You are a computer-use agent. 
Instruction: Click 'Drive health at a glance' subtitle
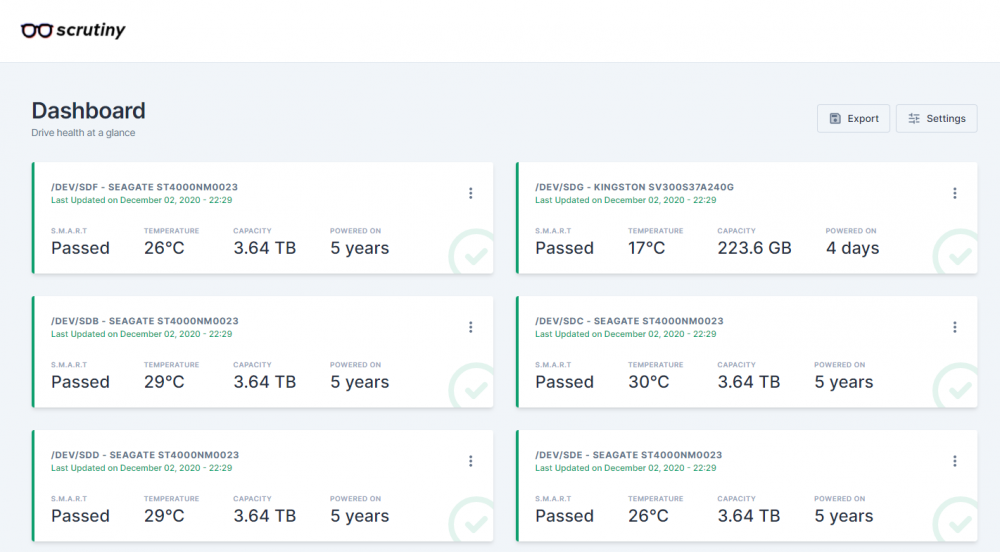click(83, 133)
